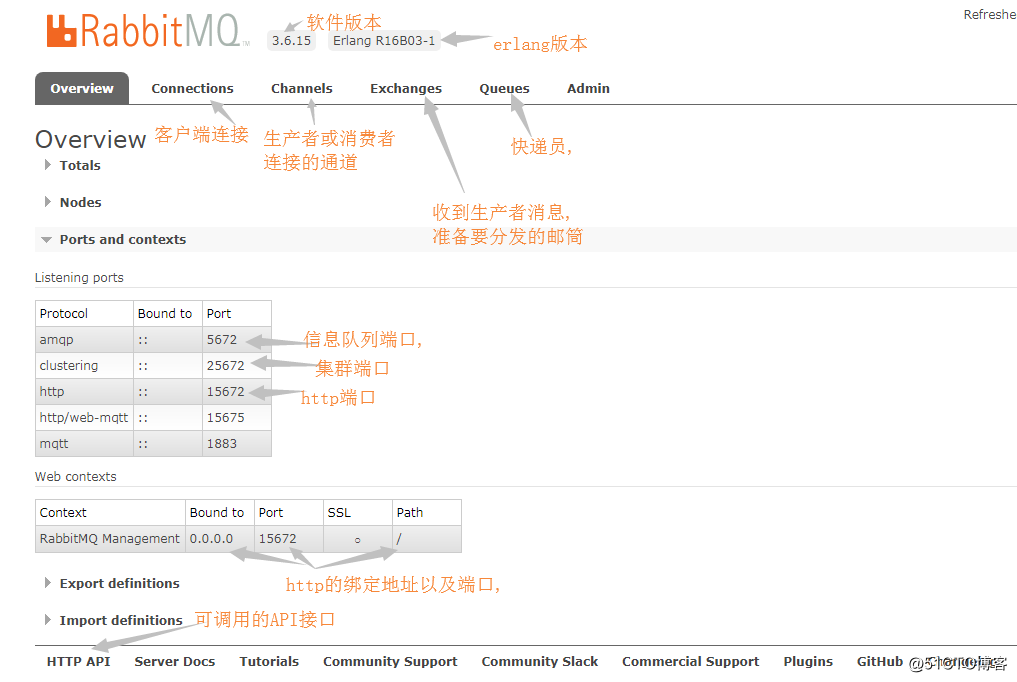Open the Server Docs link
The height and width of the screenshot is (682, 1017).
174,661
